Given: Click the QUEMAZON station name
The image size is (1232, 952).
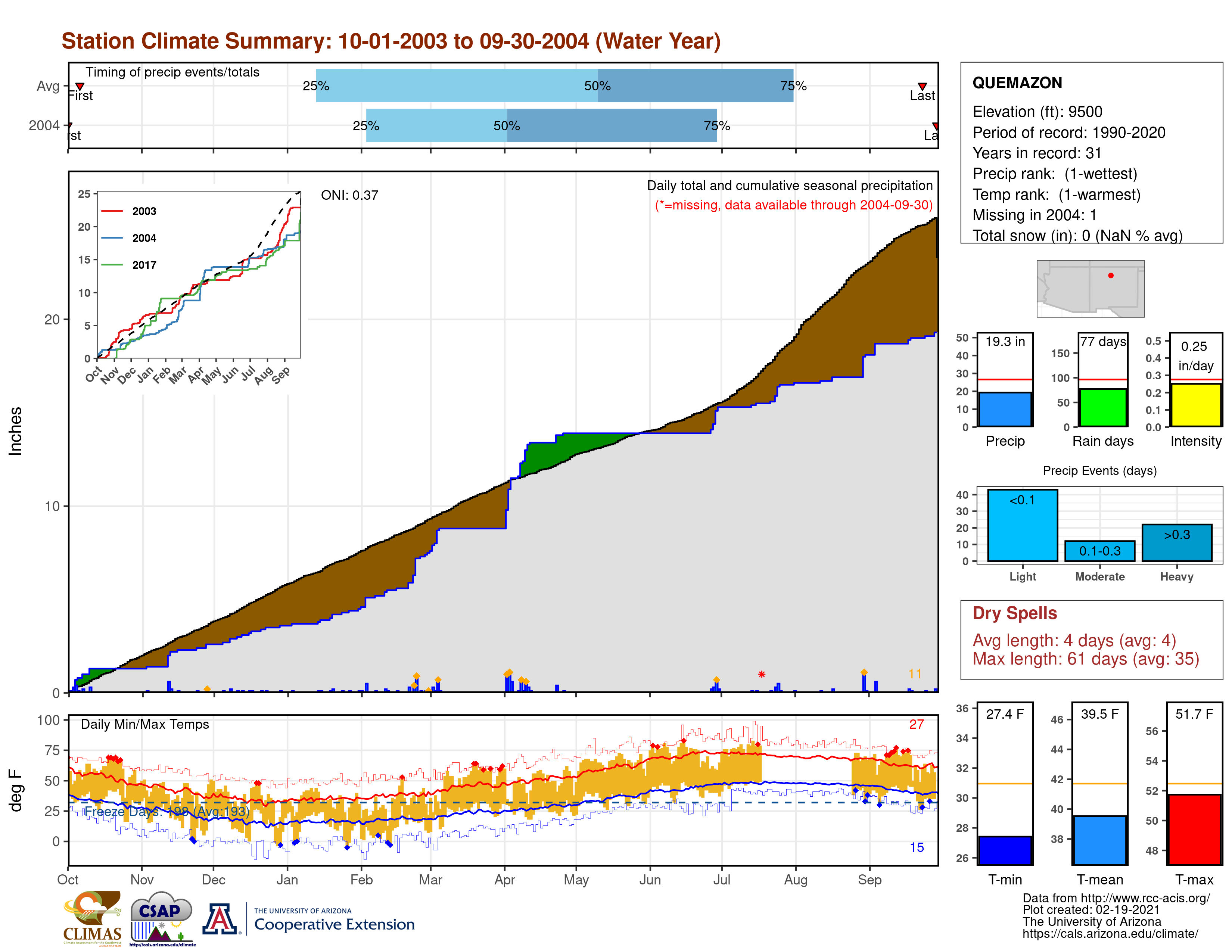Looking at the screenshot, I should tap(1017, 83).
